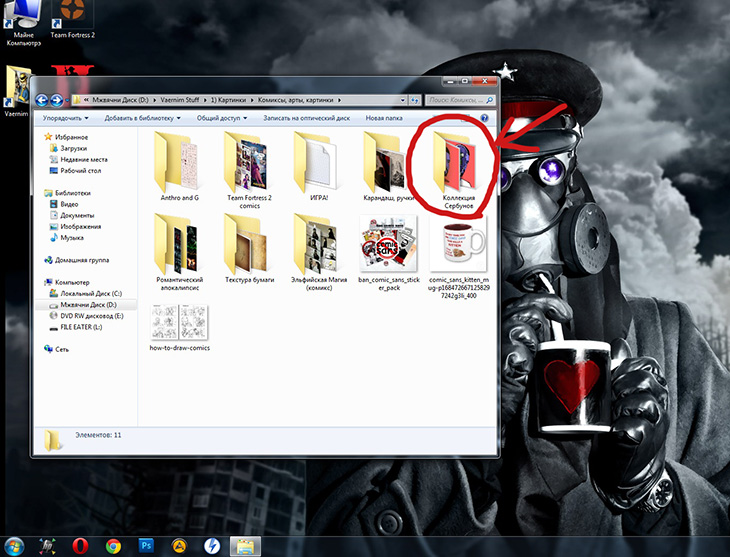Click the Windows Explorer taskbar button
Viewport: 730px width, 557px height.
click(x=245, y=546)
